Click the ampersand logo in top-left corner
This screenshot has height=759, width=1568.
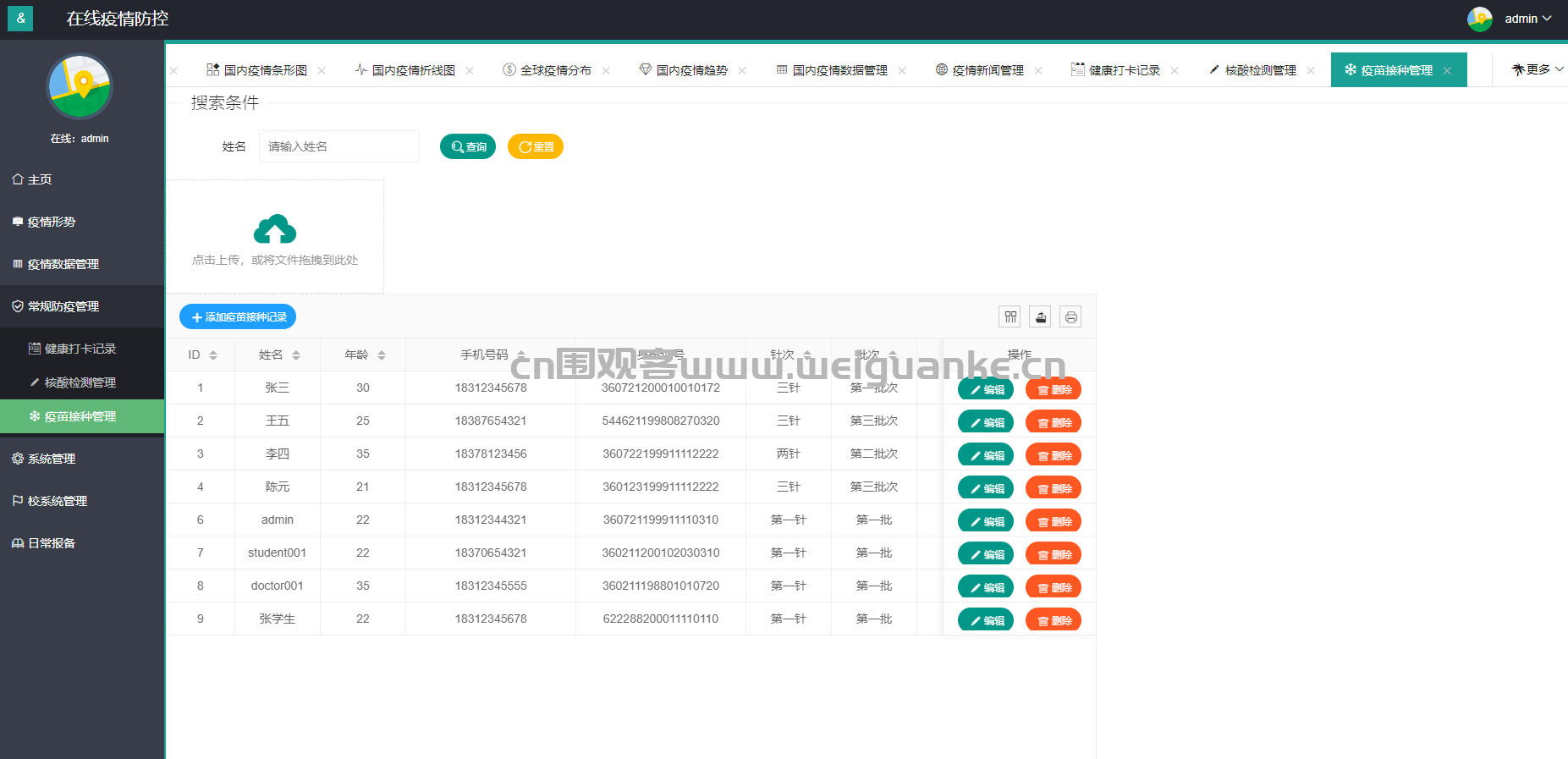[20, 18]
